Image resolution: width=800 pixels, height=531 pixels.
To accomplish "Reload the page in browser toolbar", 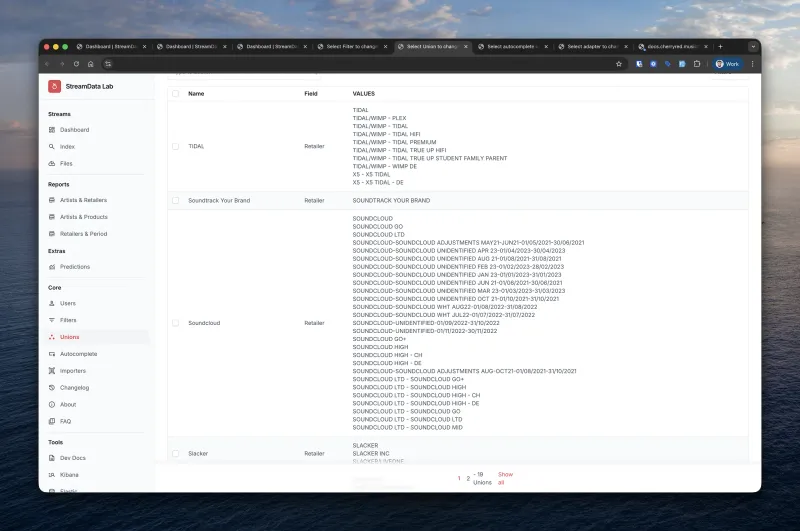I will coord(76,64).
